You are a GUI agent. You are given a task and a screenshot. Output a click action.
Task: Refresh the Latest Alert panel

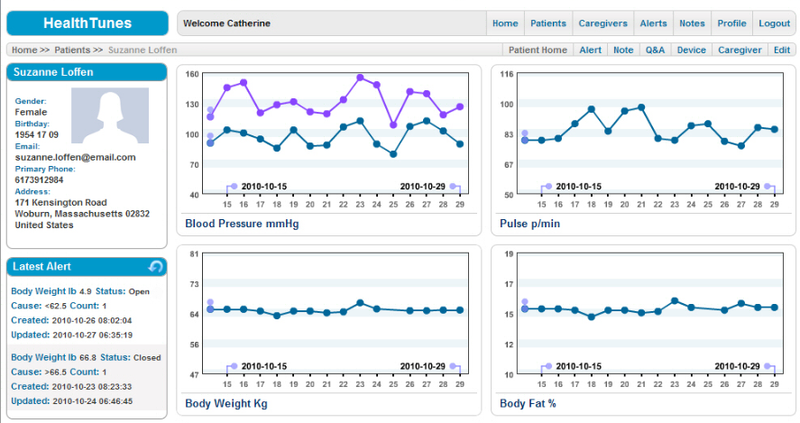(156, 266)
